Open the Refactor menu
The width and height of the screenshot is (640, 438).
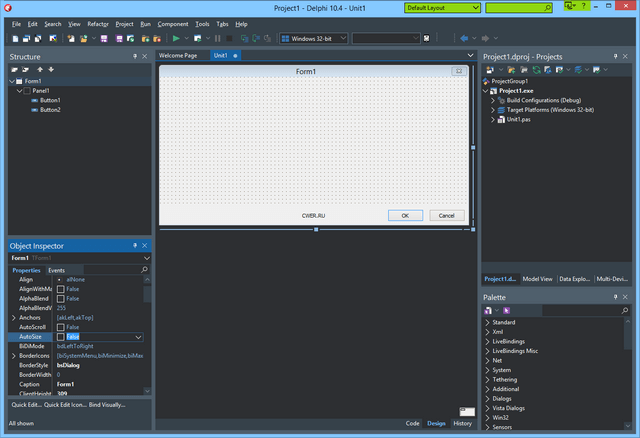click(x=98, y=23)
